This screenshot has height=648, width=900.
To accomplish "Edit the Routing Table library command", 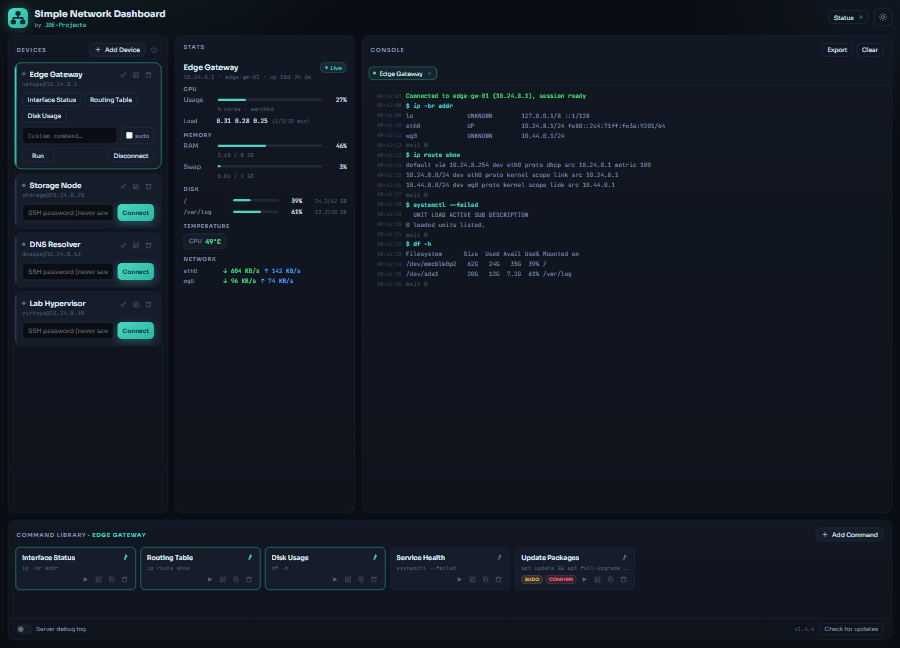I will [x=223, y=580].
